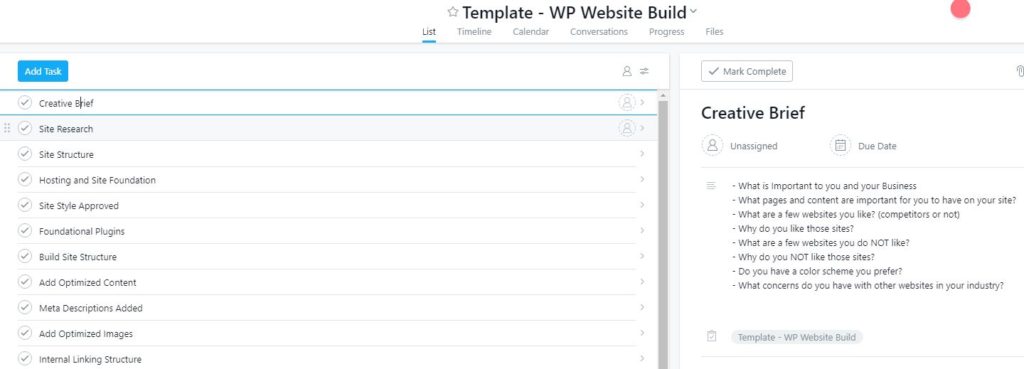The width and height of the screenshot is (1024, 369).
Task: Click the Mark Complete button
Action: (747, 71)
